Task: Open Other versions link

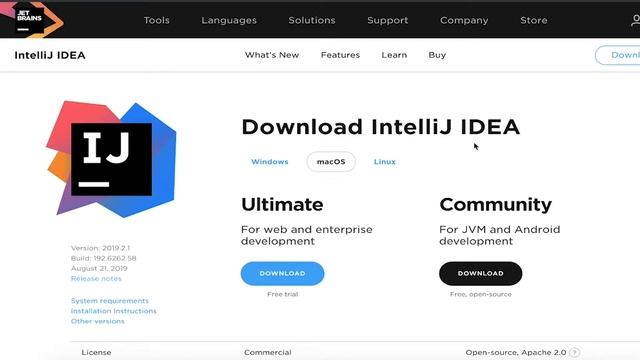Action: 97,321
